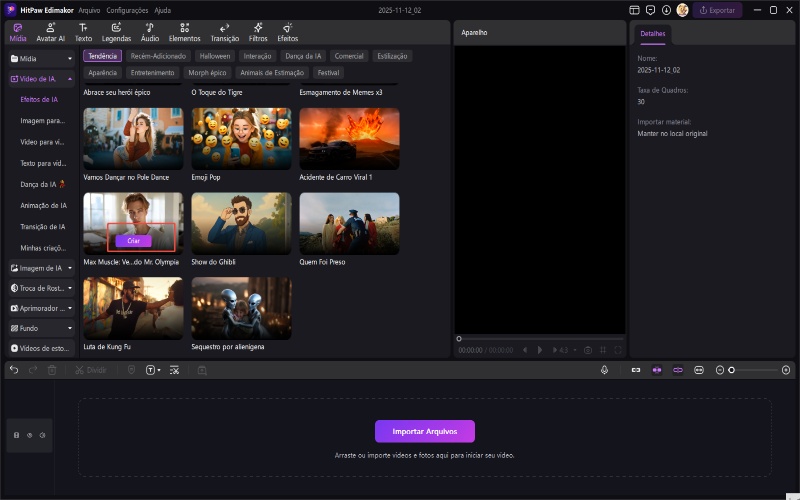Open the Filtros panel
The height and width of the screenshot is (500, 800).
(x=258, y=32)
